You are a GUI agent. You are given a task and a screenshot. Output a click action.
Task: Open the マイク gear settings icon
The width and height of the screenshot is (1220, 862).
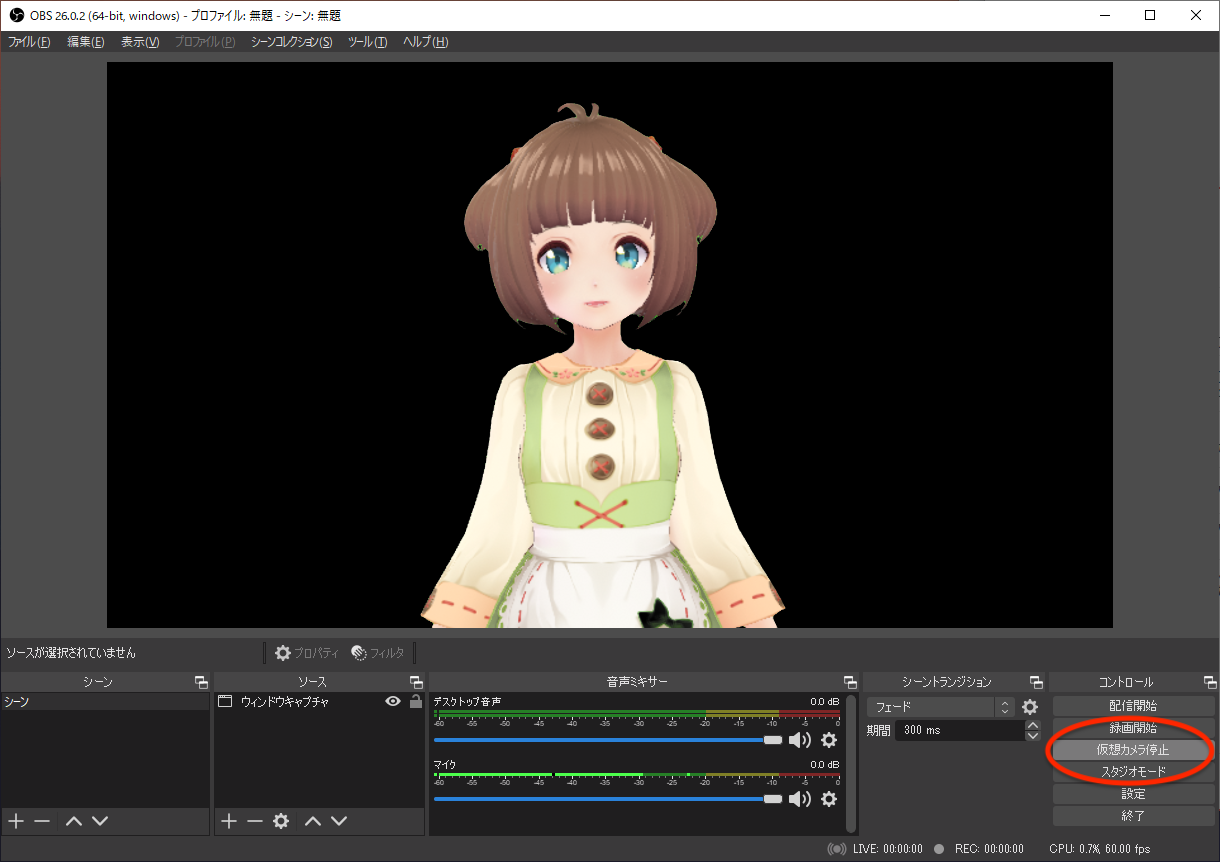tap(829, 799)
